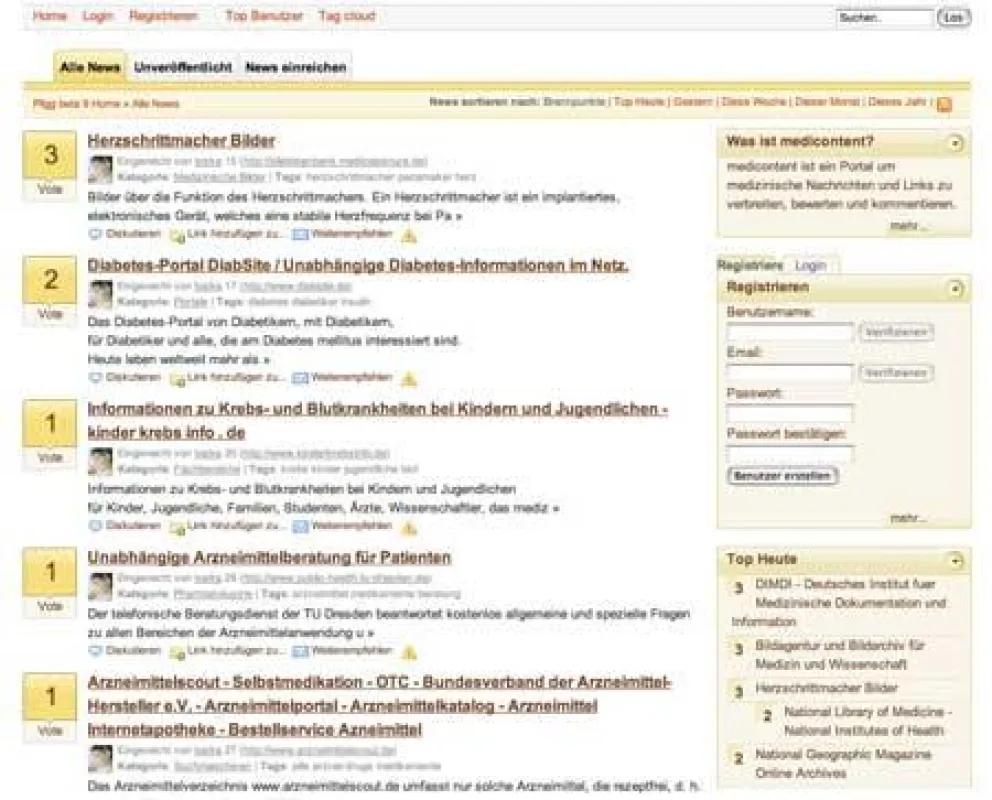Screen dimensions: 992x800
Task: Vote for Unabhängige Arzneimittelberatung story
Action: coord(49,606)
